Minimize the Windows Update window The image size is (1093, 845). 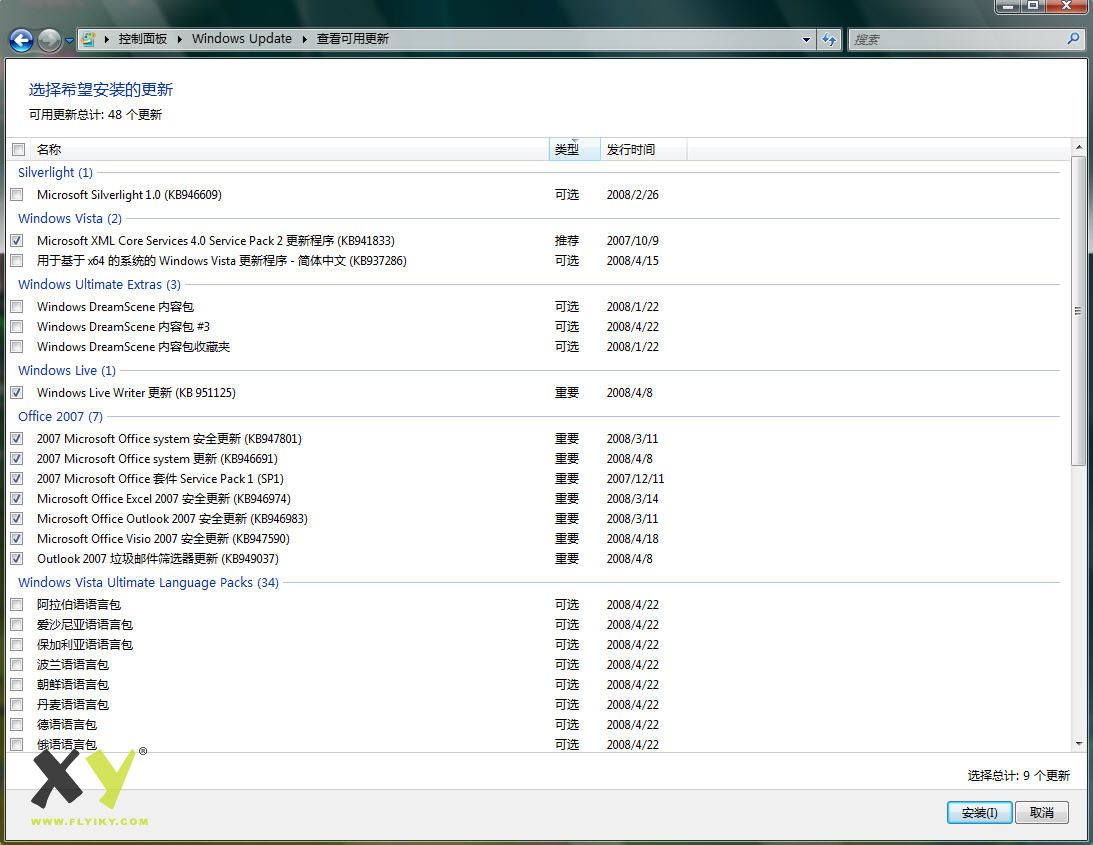1008,6
